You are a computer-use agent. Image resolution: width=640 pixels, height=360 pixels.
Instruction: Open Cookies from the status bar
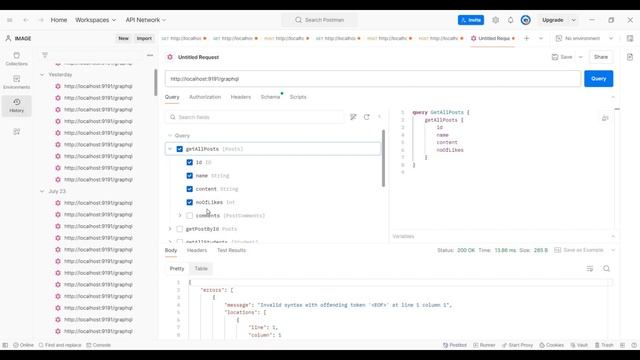click(551, 345)
